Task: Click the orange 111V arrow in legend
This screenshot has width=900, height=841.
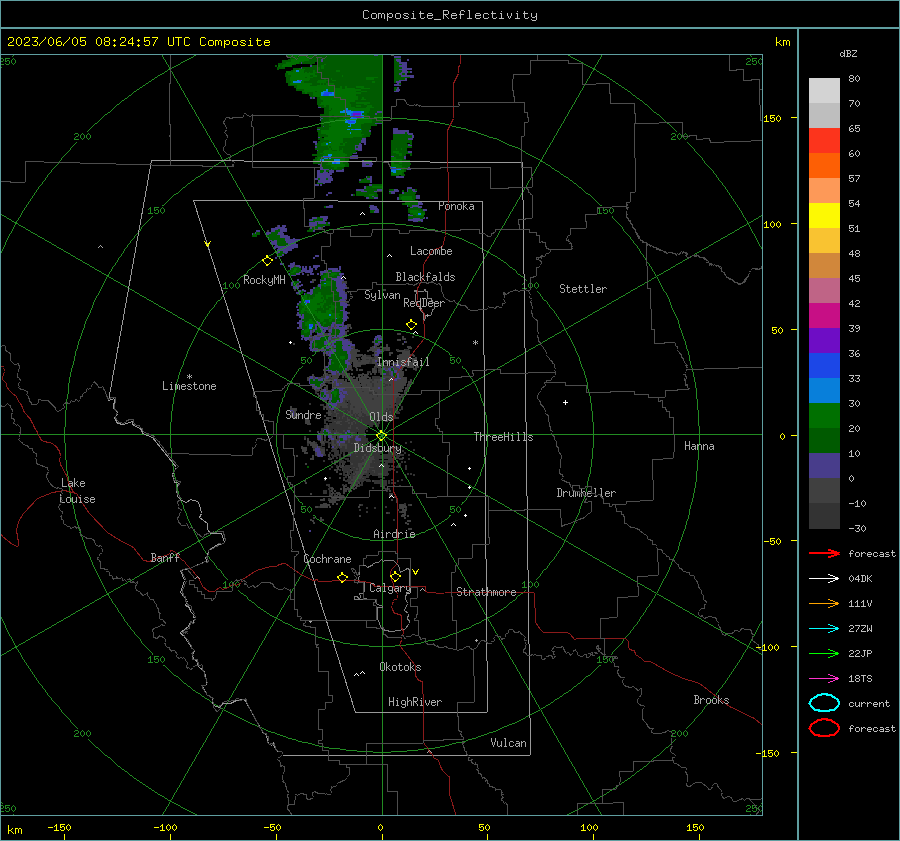Action: pyautogui.click(x=824, y=603)
